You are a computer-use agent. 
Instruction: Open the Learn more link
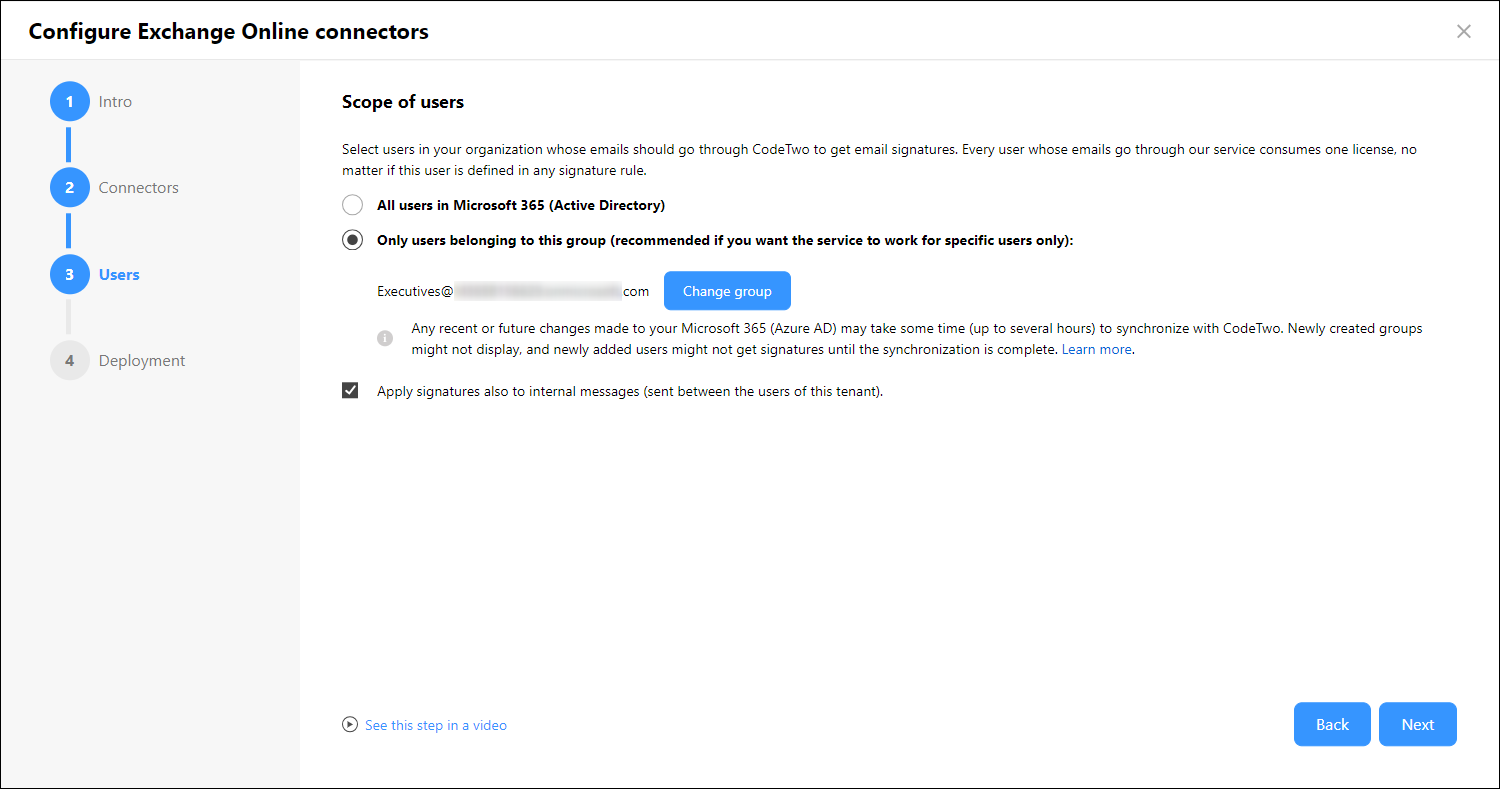point(1096,350)
